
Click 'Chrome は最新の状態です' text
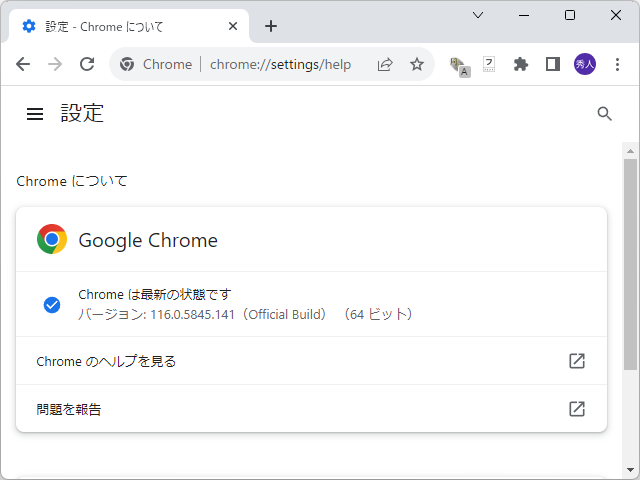click(155, 294)
